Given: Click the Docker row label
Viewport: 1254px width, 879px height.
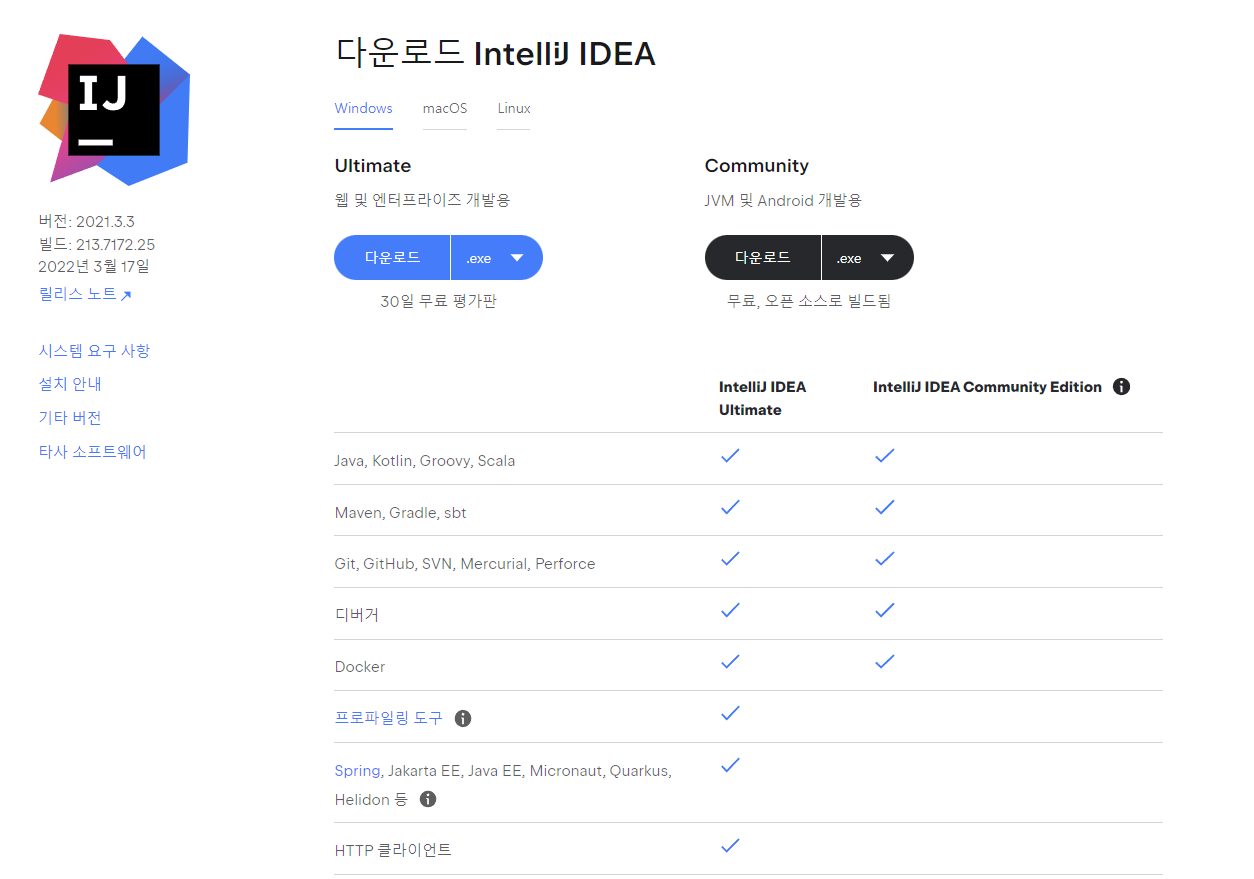Looking at the screenshot, I should (360, 667).
